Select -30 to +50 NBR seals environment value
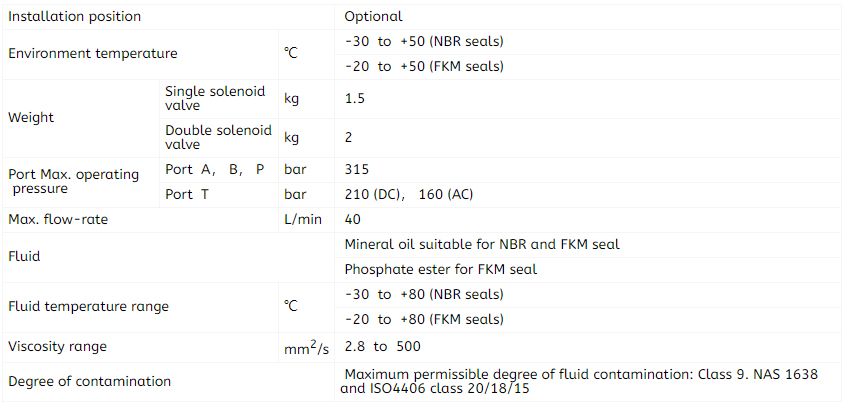845x404 pixels. coord(424,41)
